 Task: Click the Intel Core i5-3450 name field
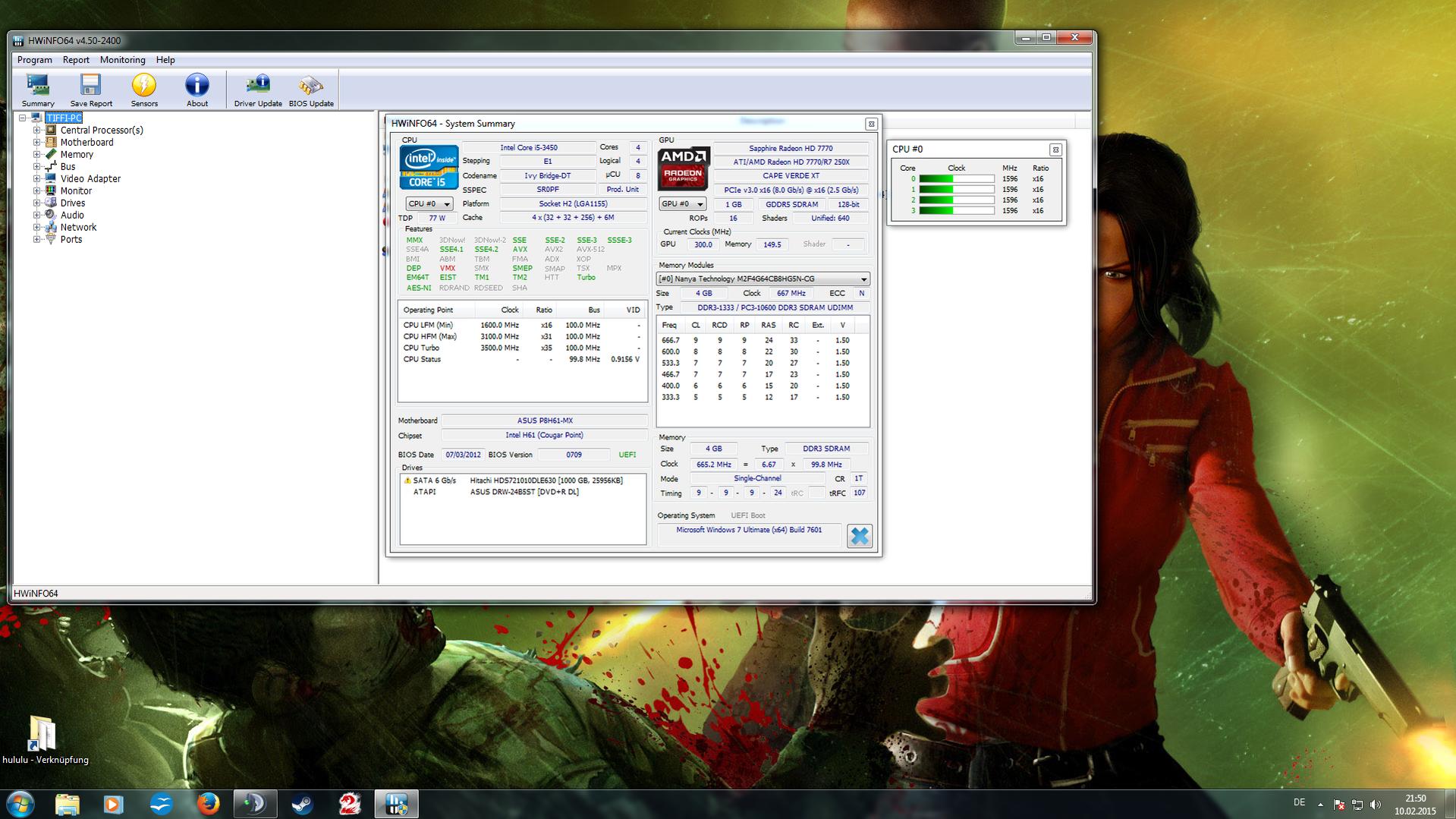point(528,147)
